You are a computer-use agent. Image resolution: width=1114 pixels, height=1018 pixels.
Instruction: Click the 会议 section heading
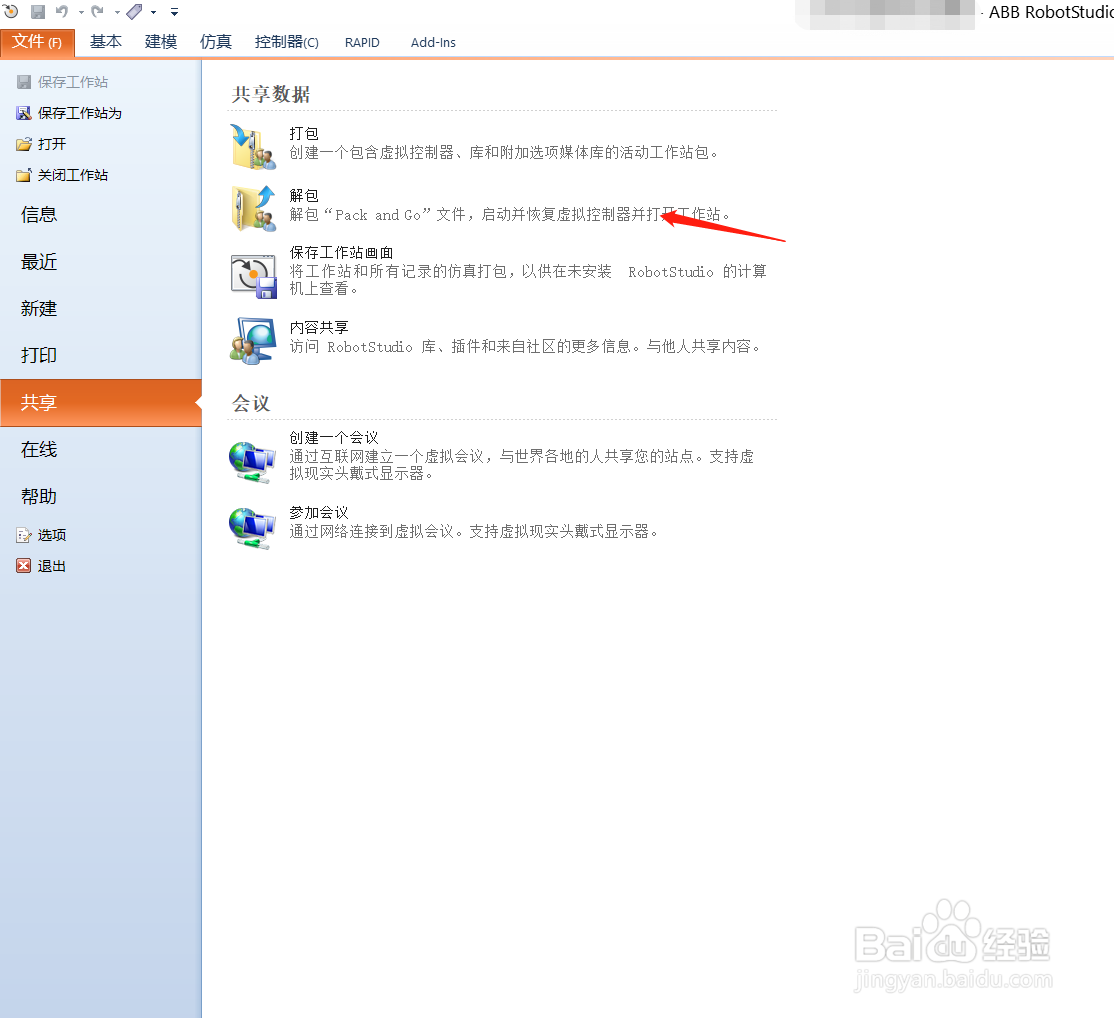(251, 404)
